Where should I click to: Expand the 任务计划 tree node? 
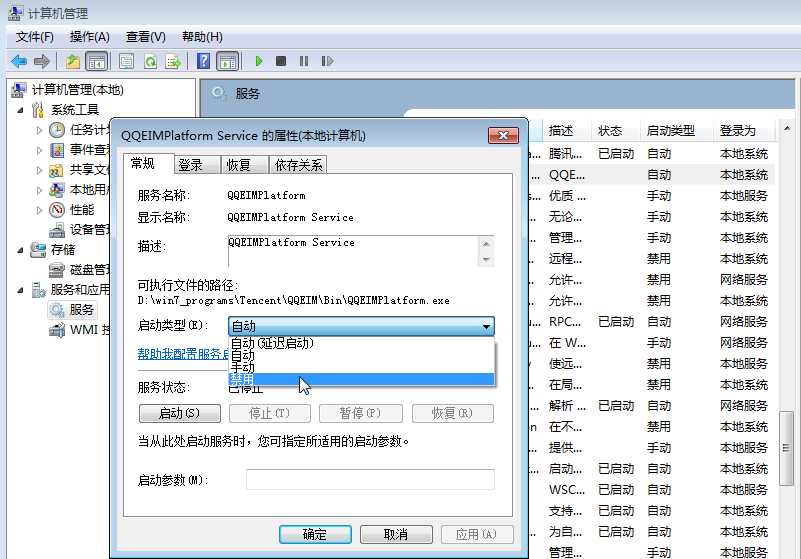[39, 130]
